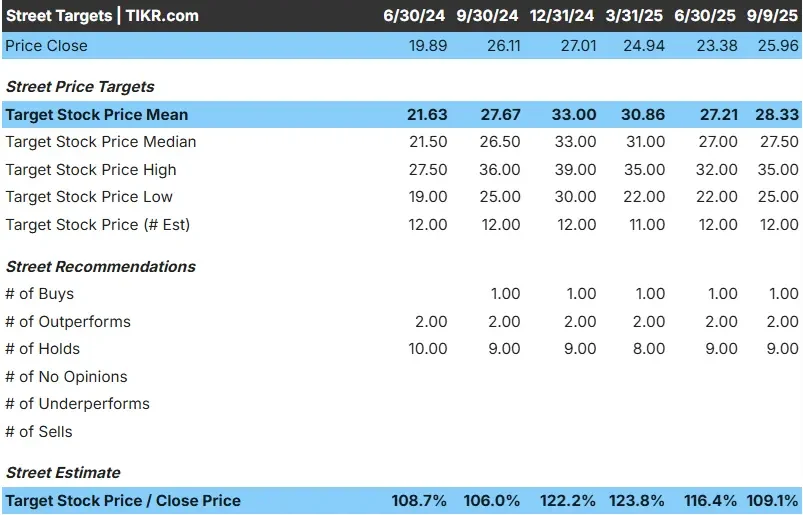The image size is (803, 515).
Task: Click median target value 21.50
Action: click(x=428, y=142)
